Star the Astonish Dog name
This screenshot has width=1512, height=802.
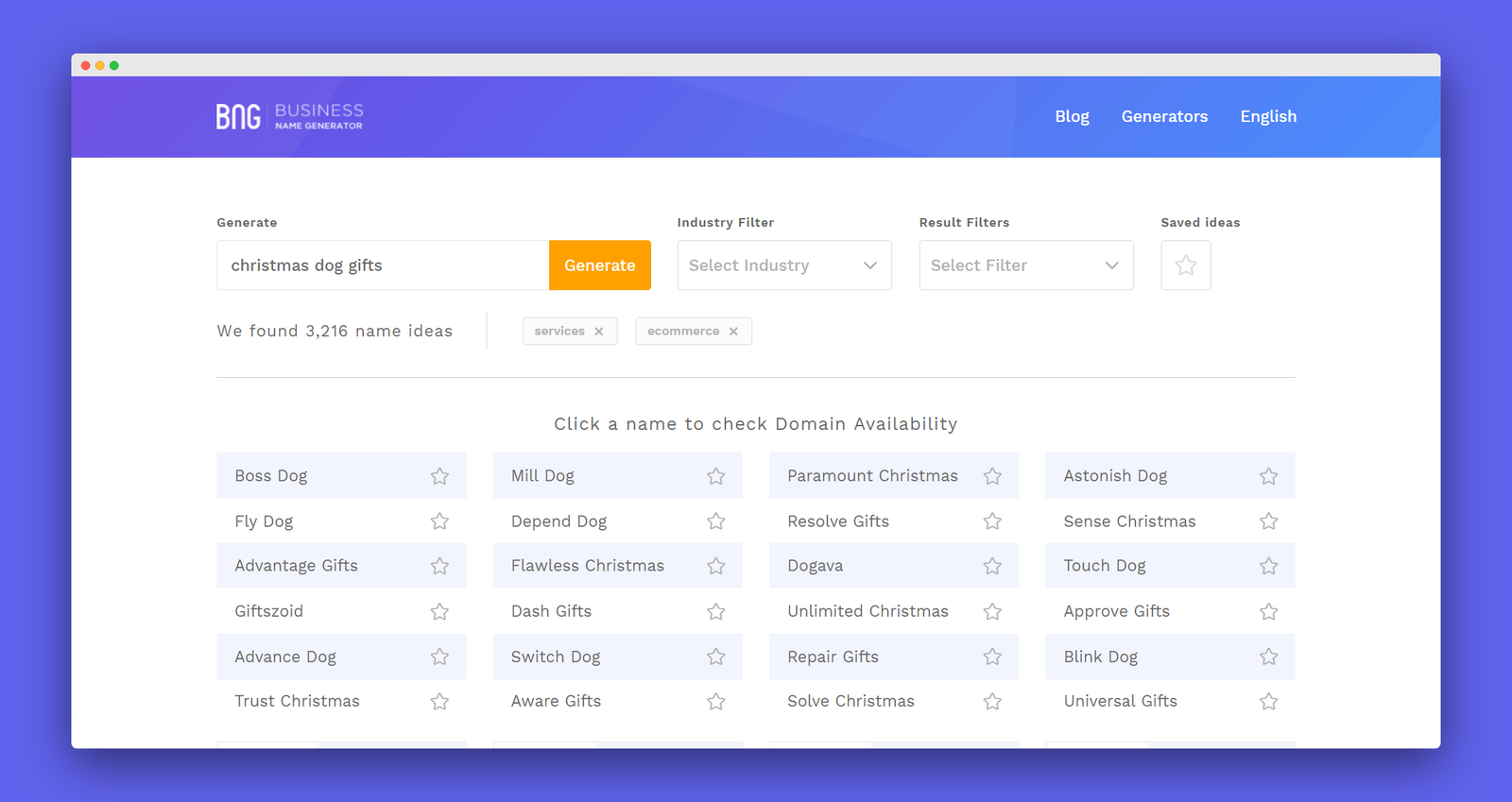point(1269,476)
